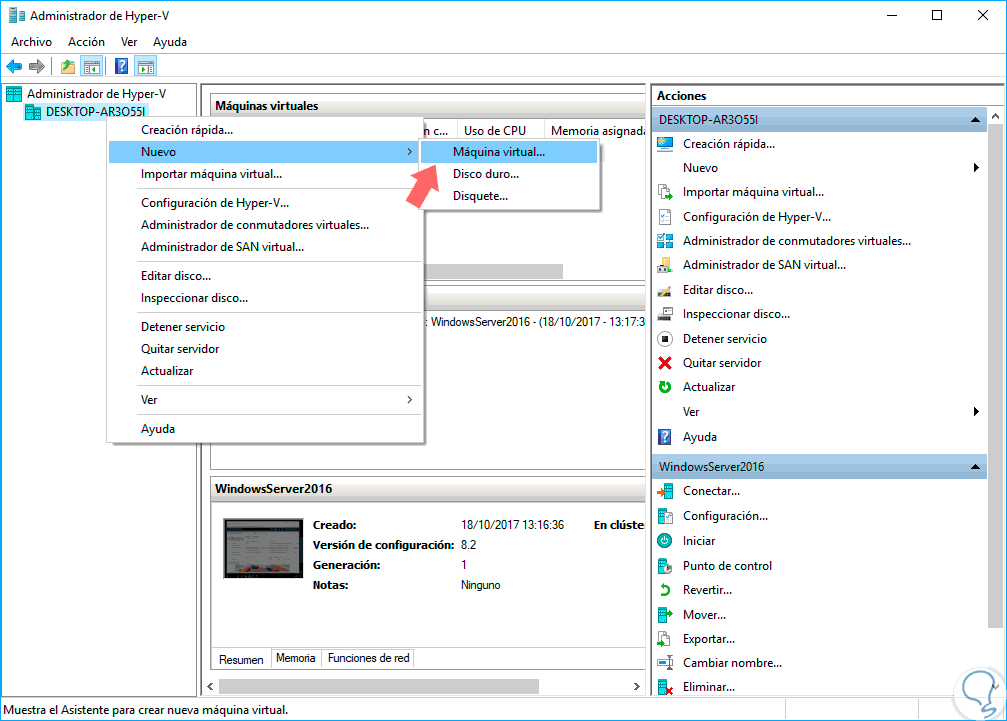The height and width of the screenshot is (721, 1007).
Task: Switch to the Resumen tab
Action: click(241, 659)
